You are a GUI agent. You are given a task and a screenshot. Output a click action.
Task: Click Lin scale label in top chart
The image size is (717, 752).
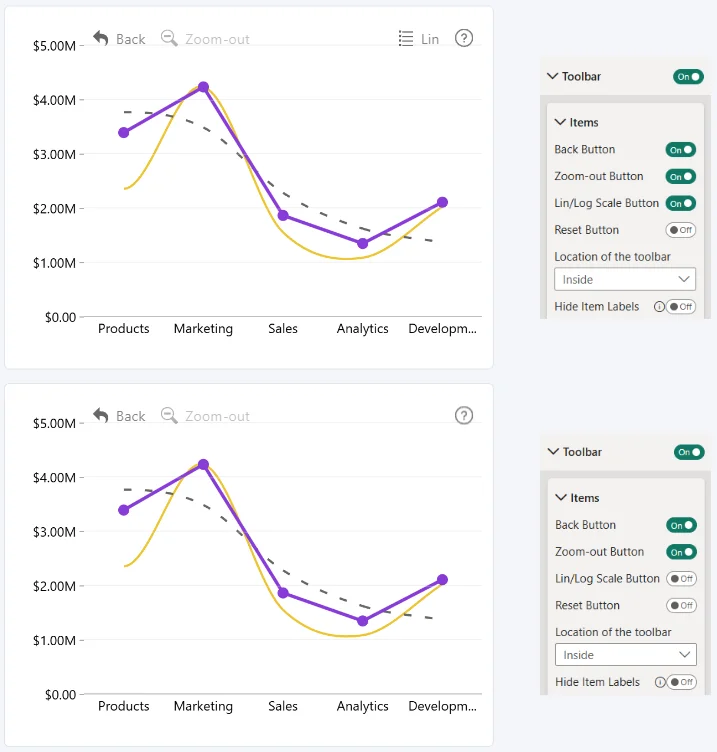click(x=430, y=39)
